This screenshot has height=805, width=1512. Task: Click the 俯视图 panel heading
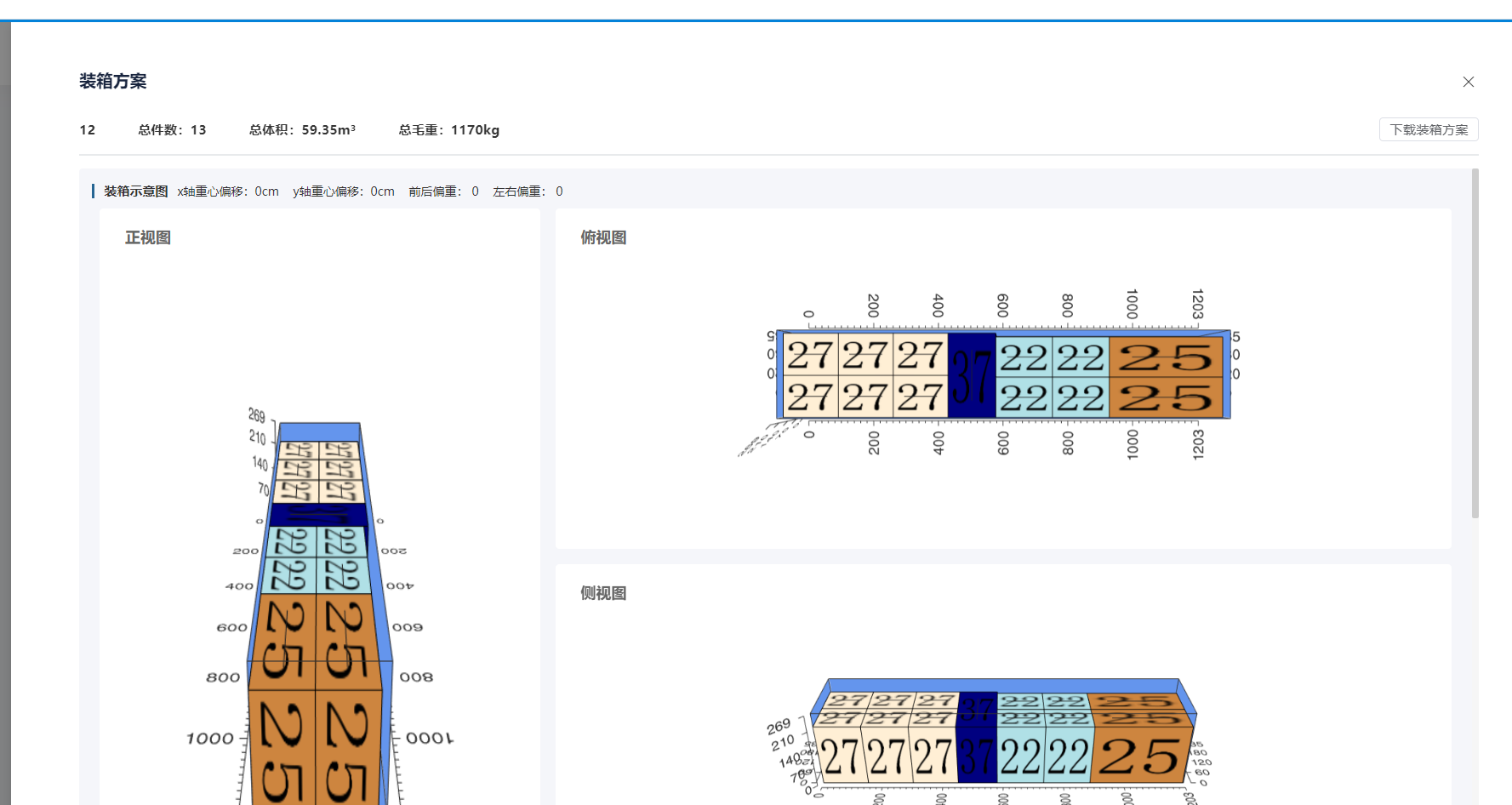[603, 237]
